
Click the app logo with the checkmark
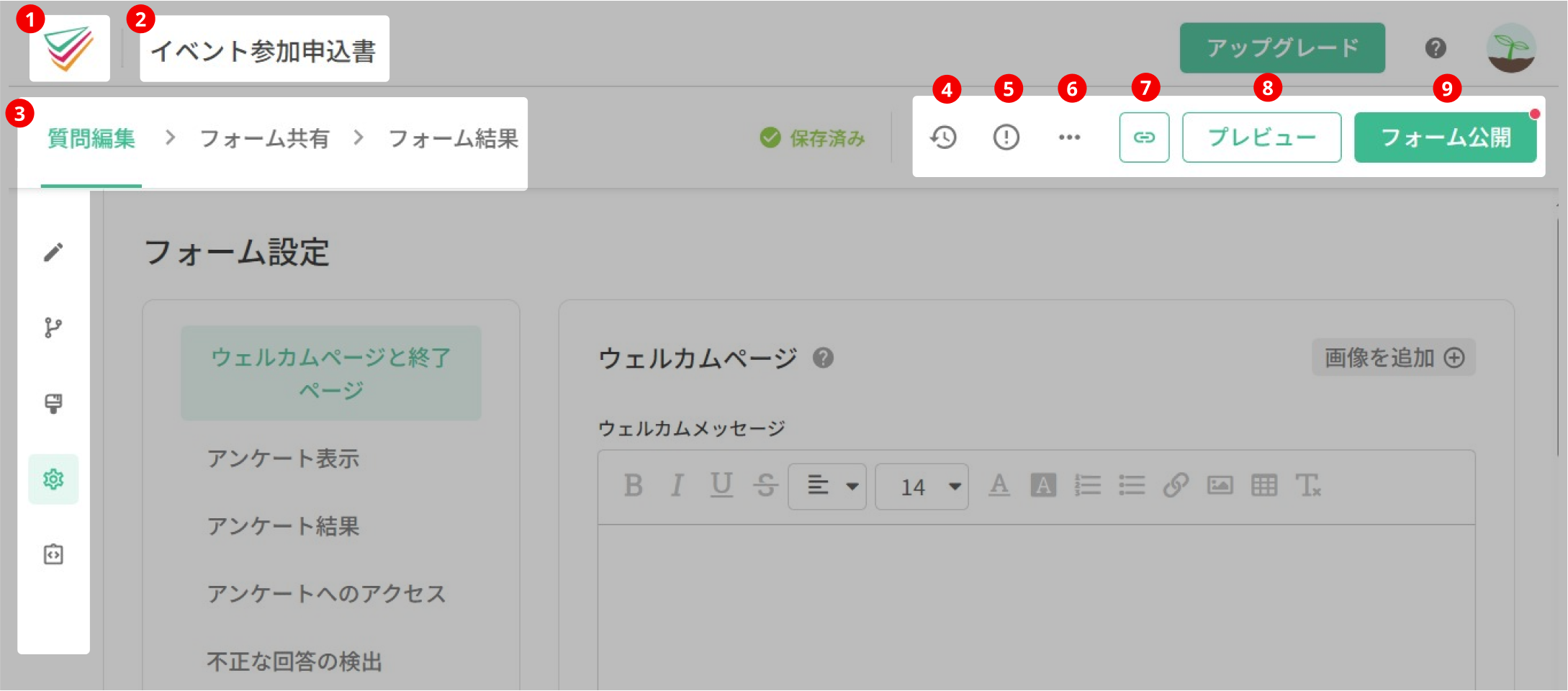point(69,48)
